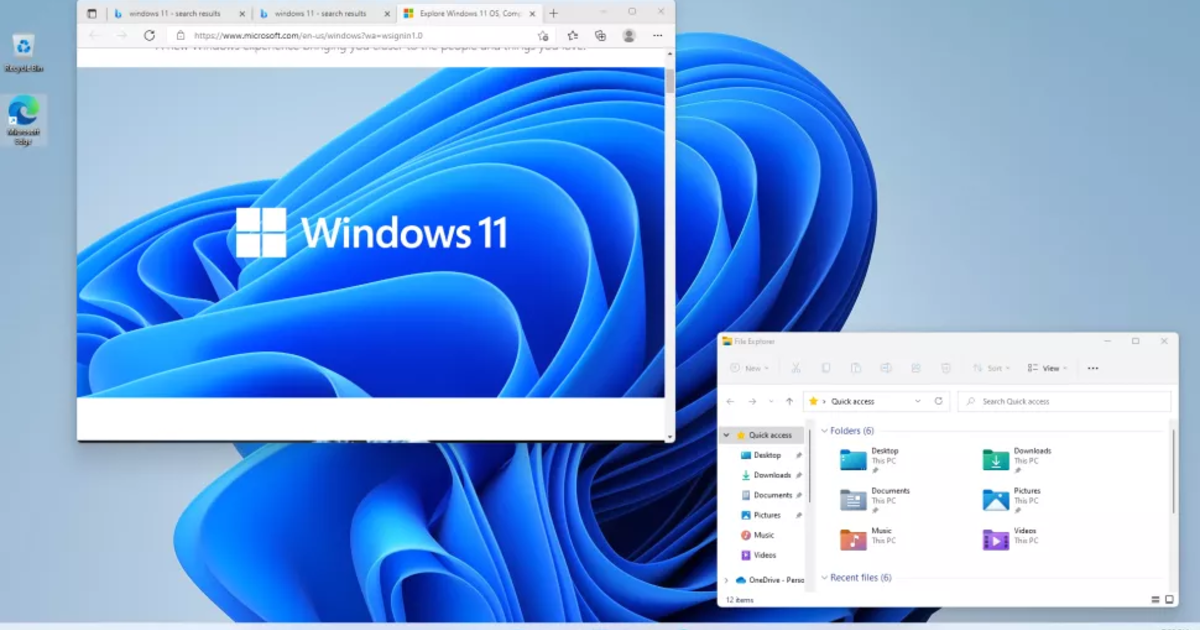Open Edge tab actions menu icon
This screenshot has height=630, width=1200.
point(92,14)
